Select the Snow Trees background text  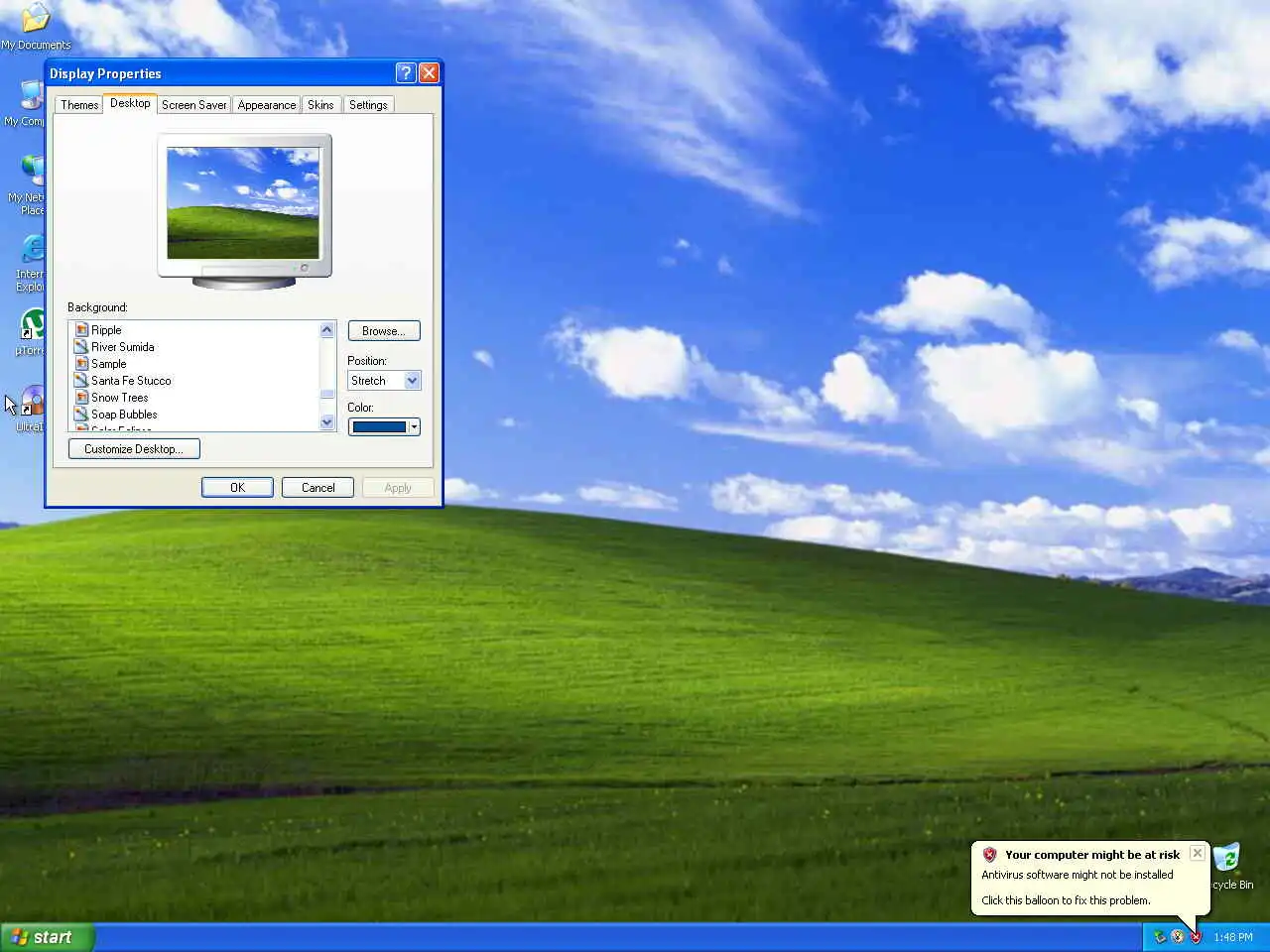120,398
